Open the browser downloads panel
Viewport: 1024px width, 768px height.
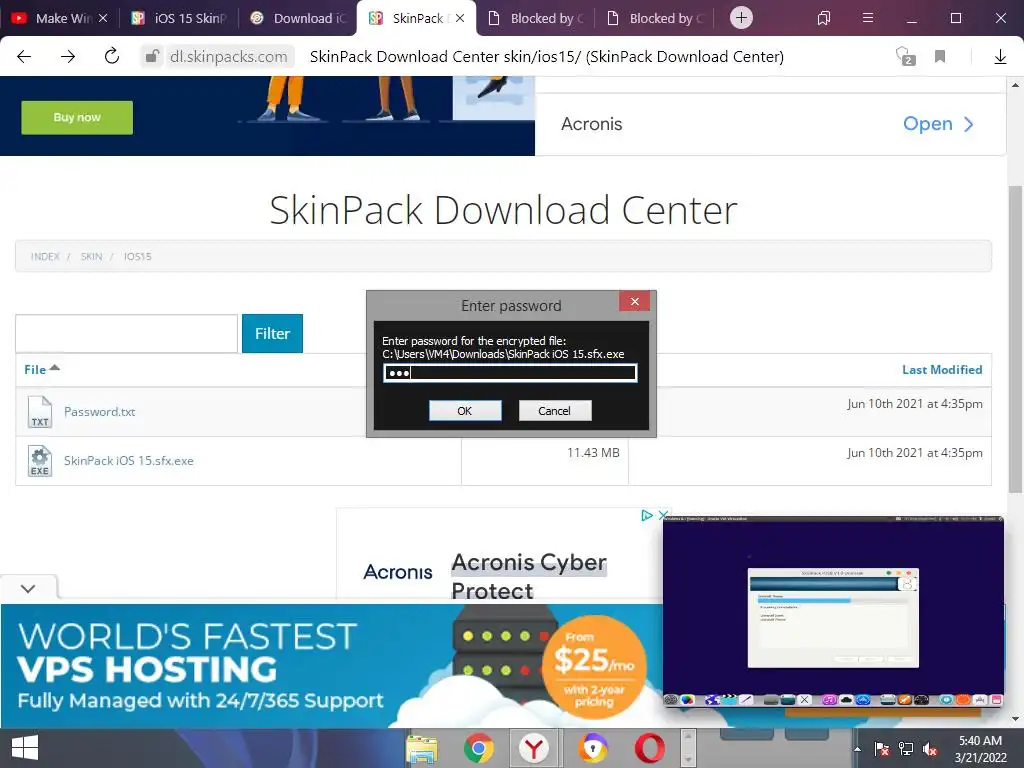tap(1000, 57)
